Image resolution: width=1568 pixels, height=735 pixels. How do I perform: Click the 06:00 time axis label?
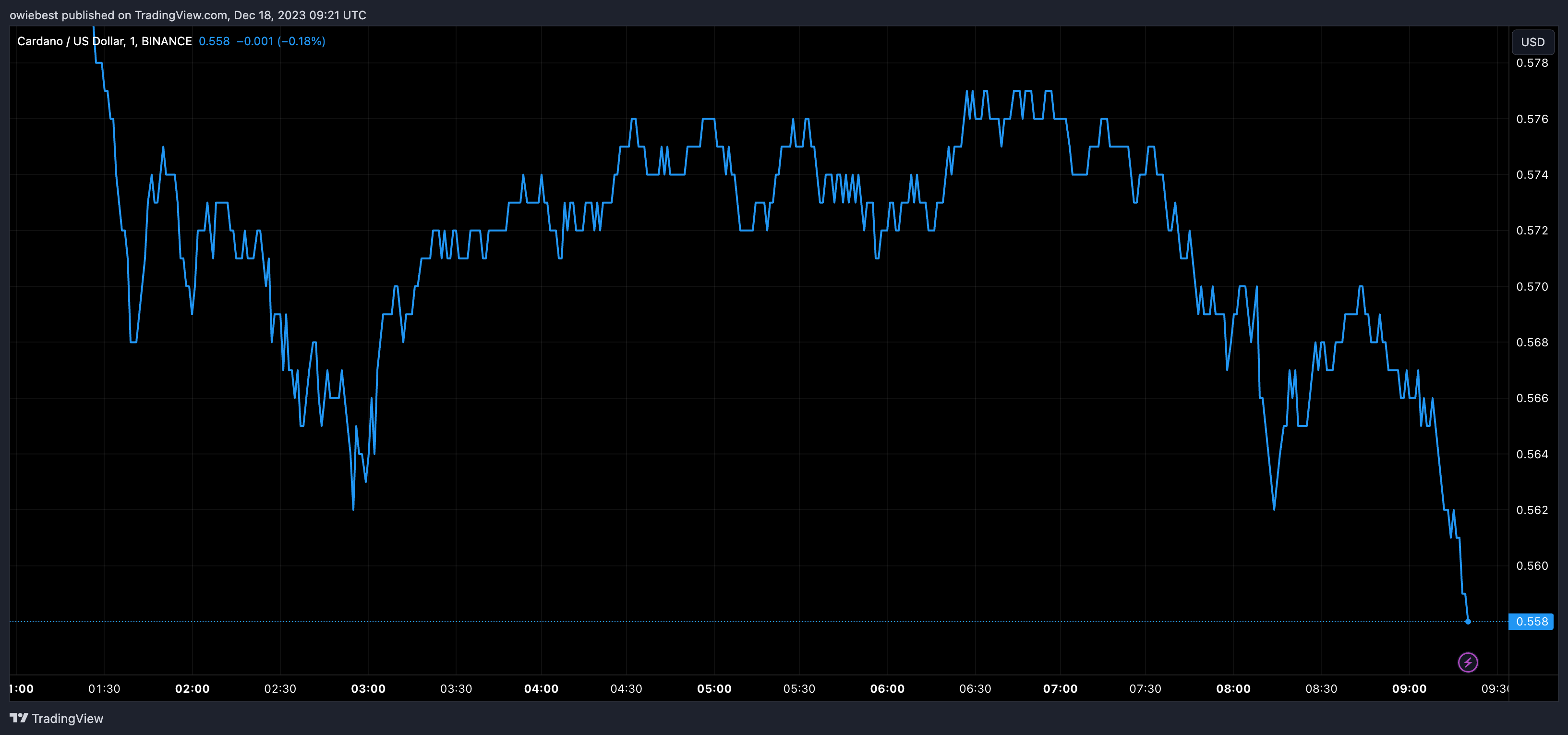coord(887,689)
